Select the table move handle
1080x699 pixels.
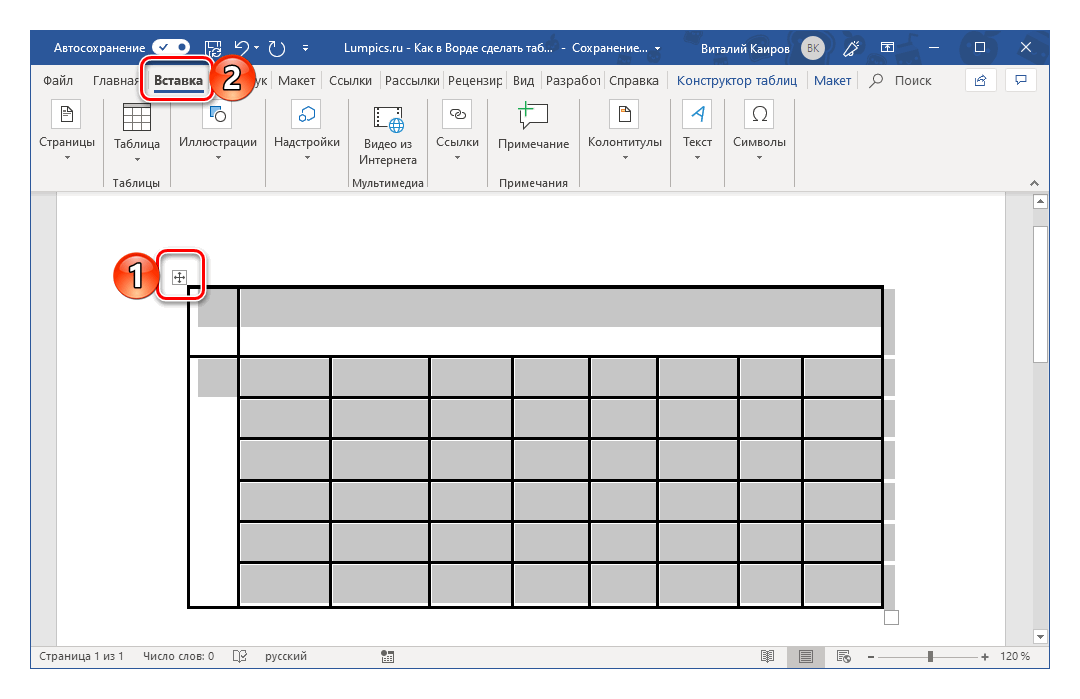(180, 277)
